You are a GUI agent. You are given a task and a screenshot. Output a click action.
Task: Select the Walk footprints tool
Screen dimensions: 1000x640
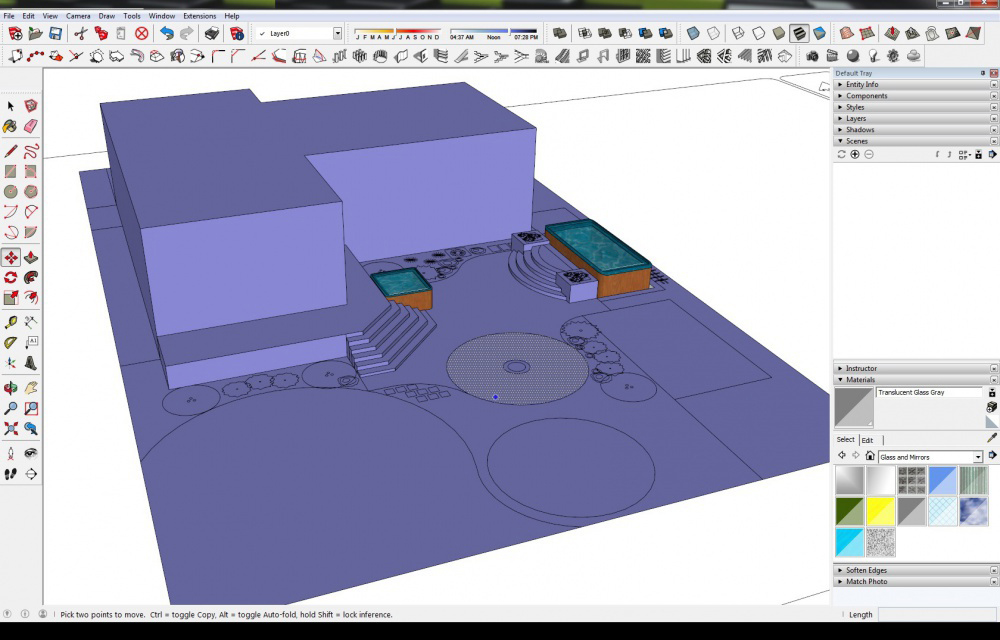(11, 474)
